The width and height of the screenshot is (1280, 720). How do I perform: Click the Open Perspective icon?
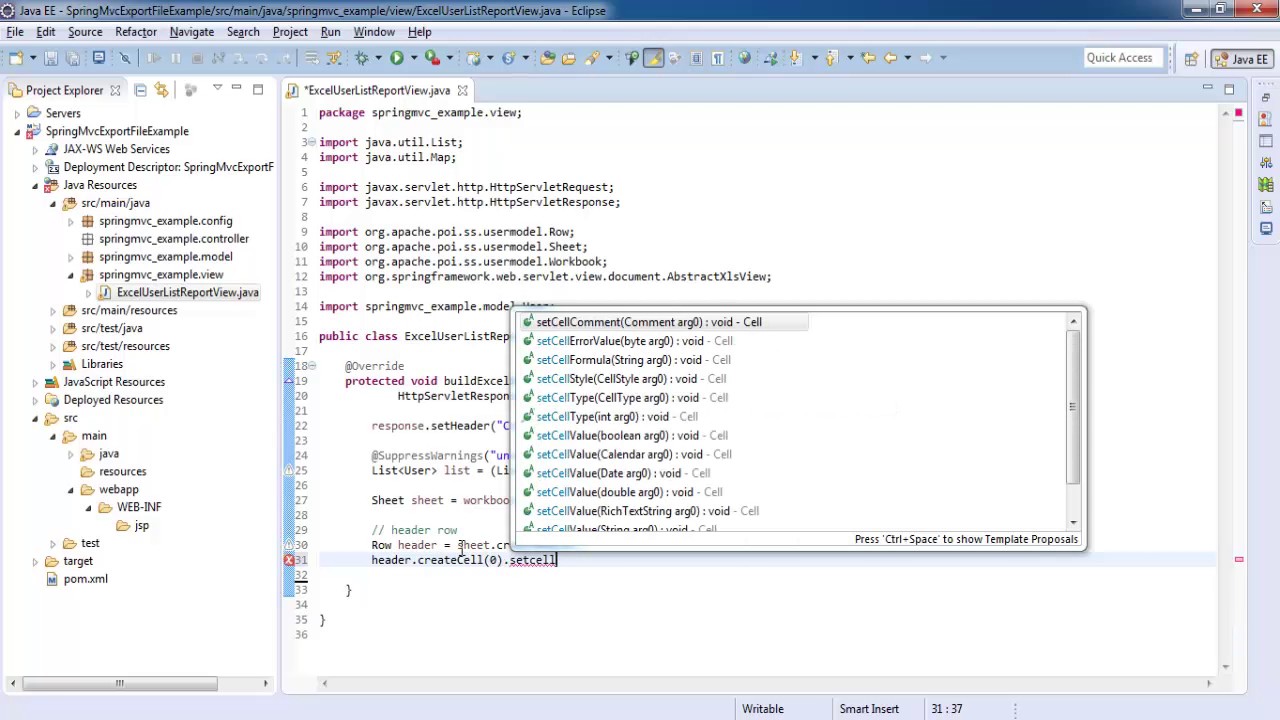1191,59
